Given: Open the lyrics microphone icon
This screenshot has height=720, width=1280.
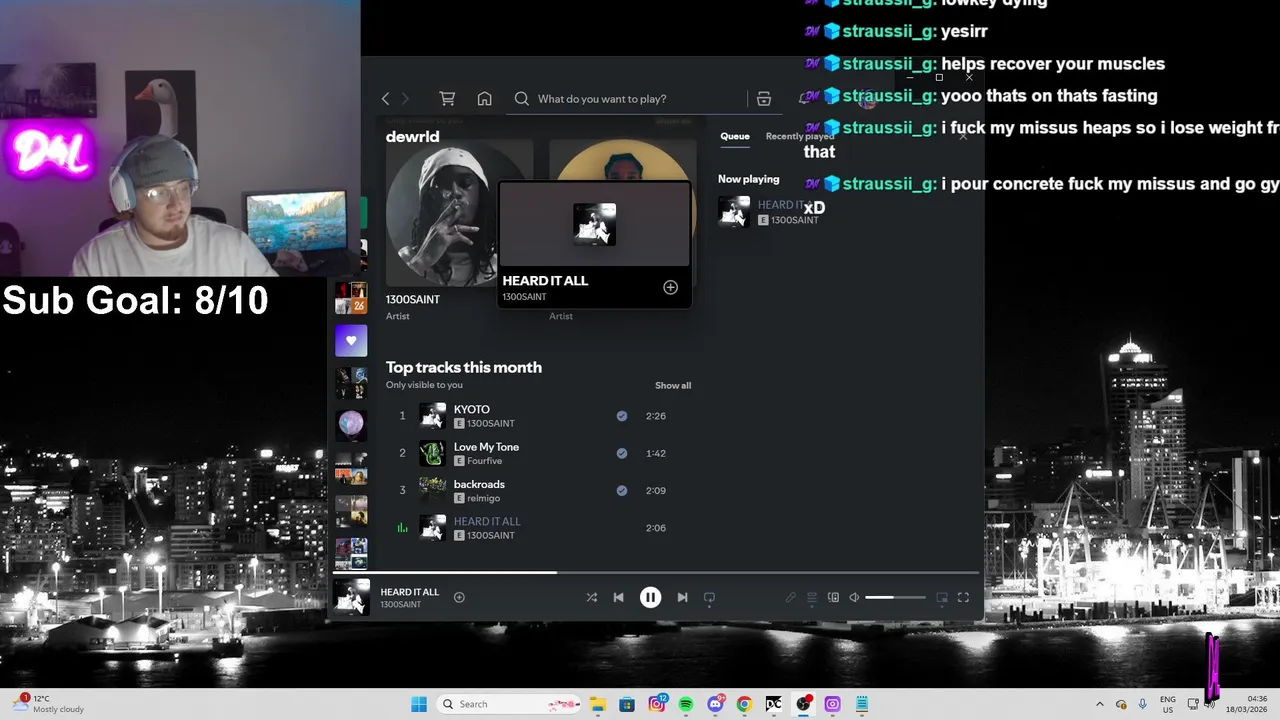Looking at the screenshot, I should pyautogui.click(x=790, y=597).
